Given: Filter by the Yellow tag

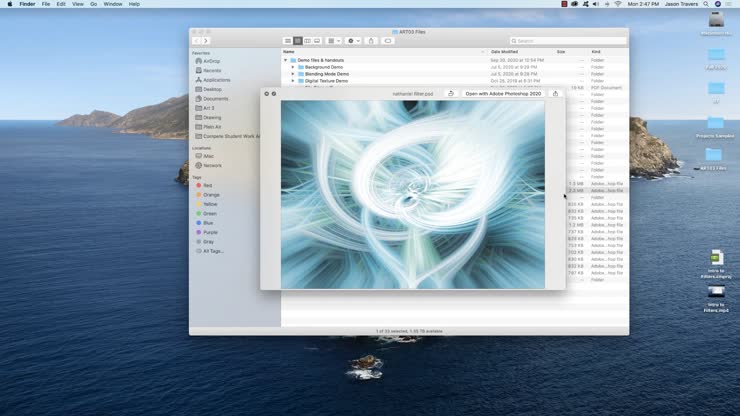Looking at the screenshot, I should (x=207, y=204).
